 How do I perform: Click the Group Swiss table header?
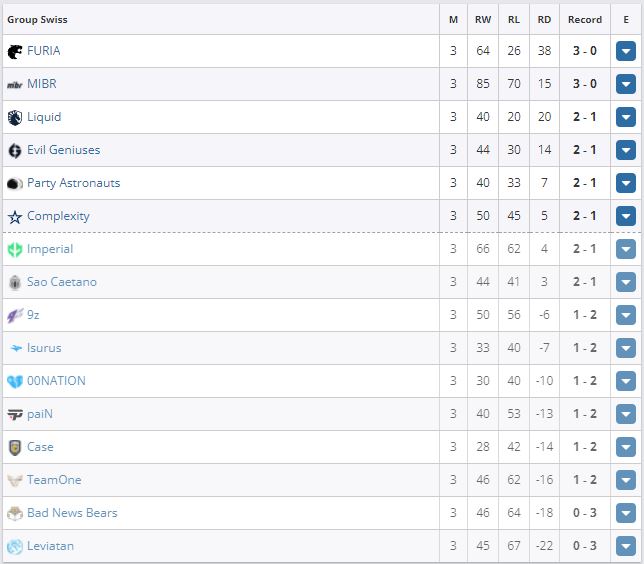38,19
